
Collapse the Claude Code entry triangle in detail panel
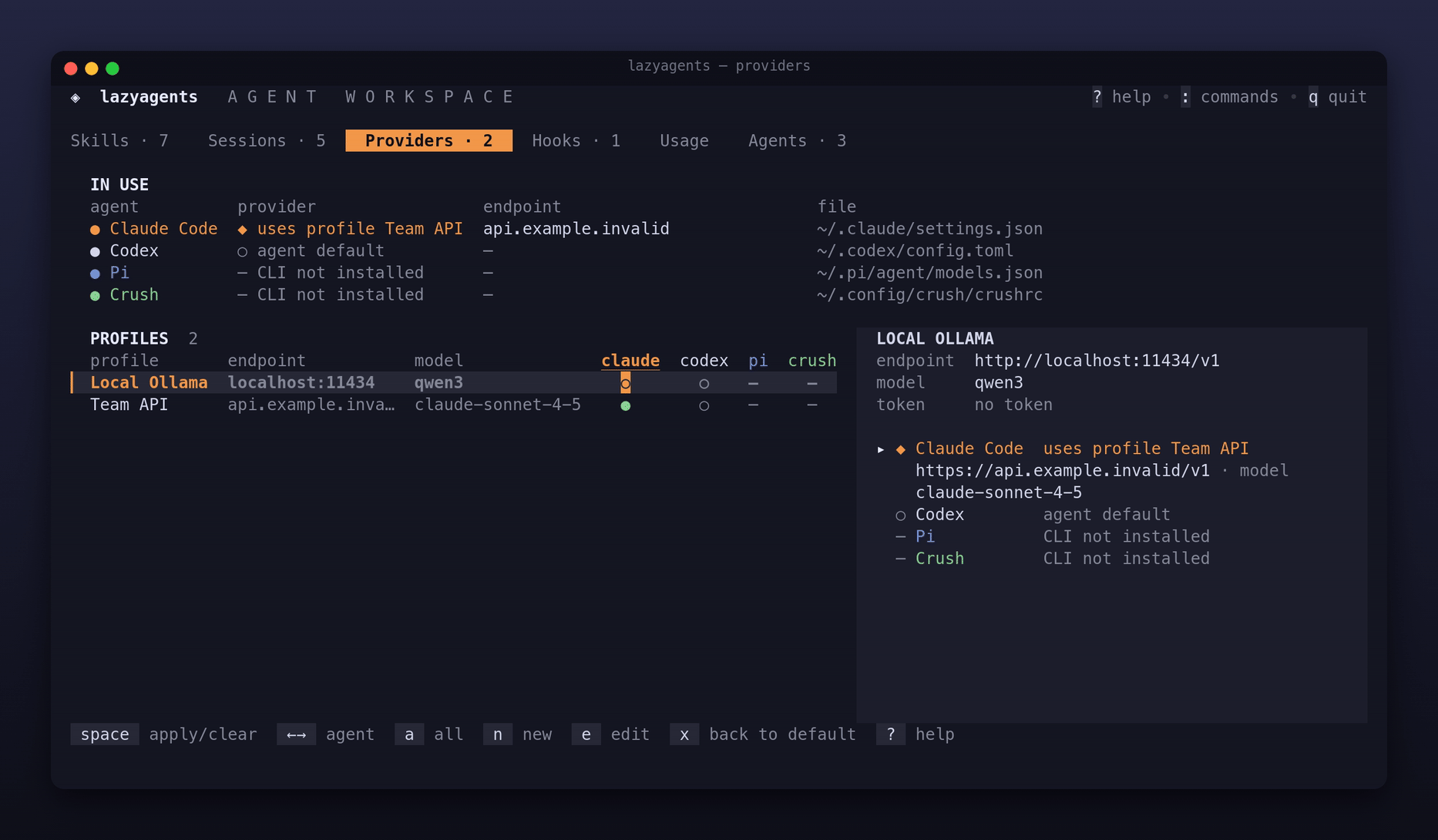[881, 449]
